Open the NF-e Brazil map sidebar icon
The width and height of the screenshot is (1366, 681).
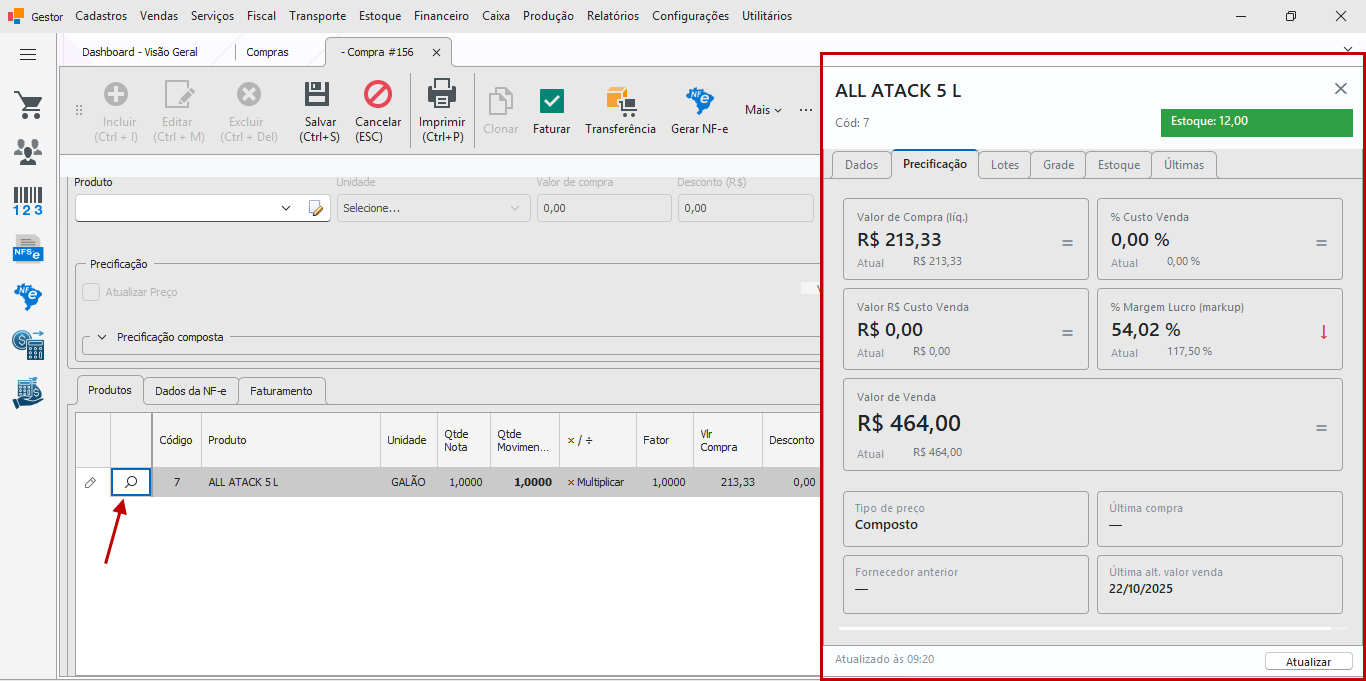pyautogui.click(x=28, y=296)
